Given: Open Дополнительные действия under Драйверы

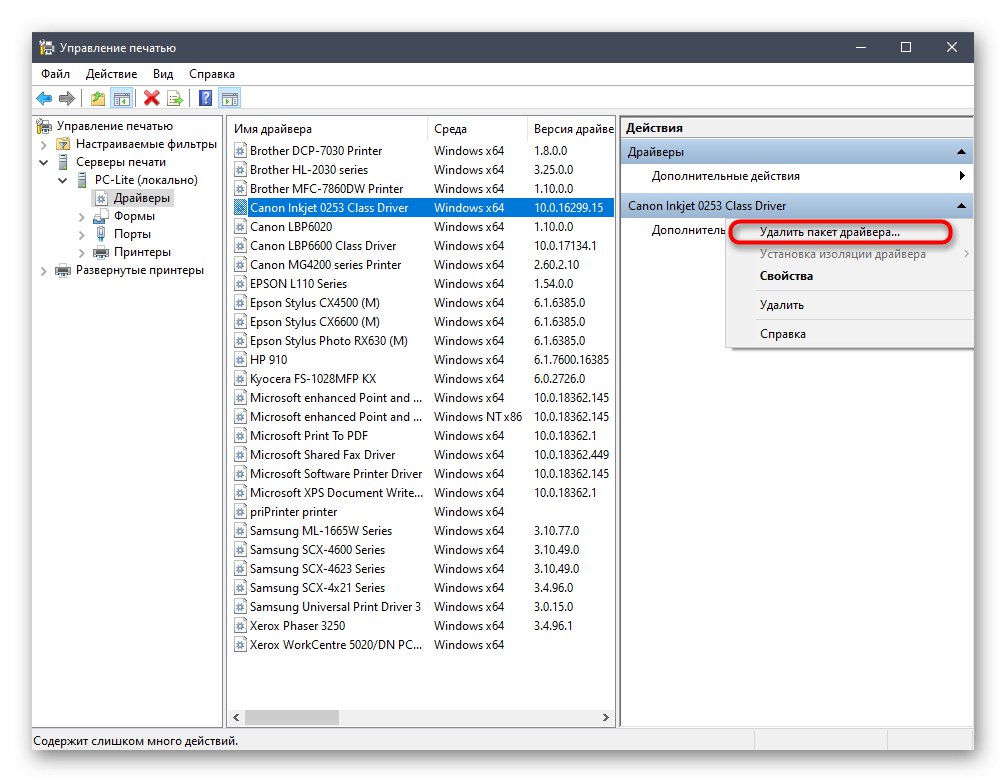Looking at the screenshot, I should [796, 176].
